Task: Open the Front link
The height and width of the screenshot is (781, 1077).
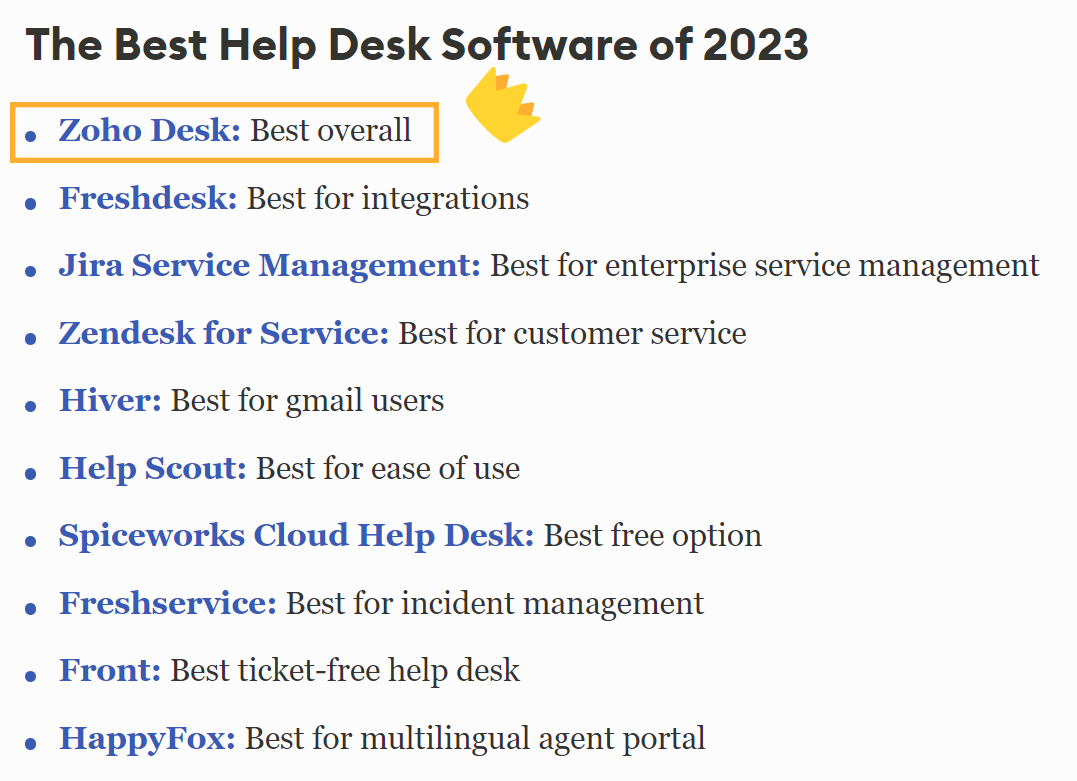Action: 109,671
